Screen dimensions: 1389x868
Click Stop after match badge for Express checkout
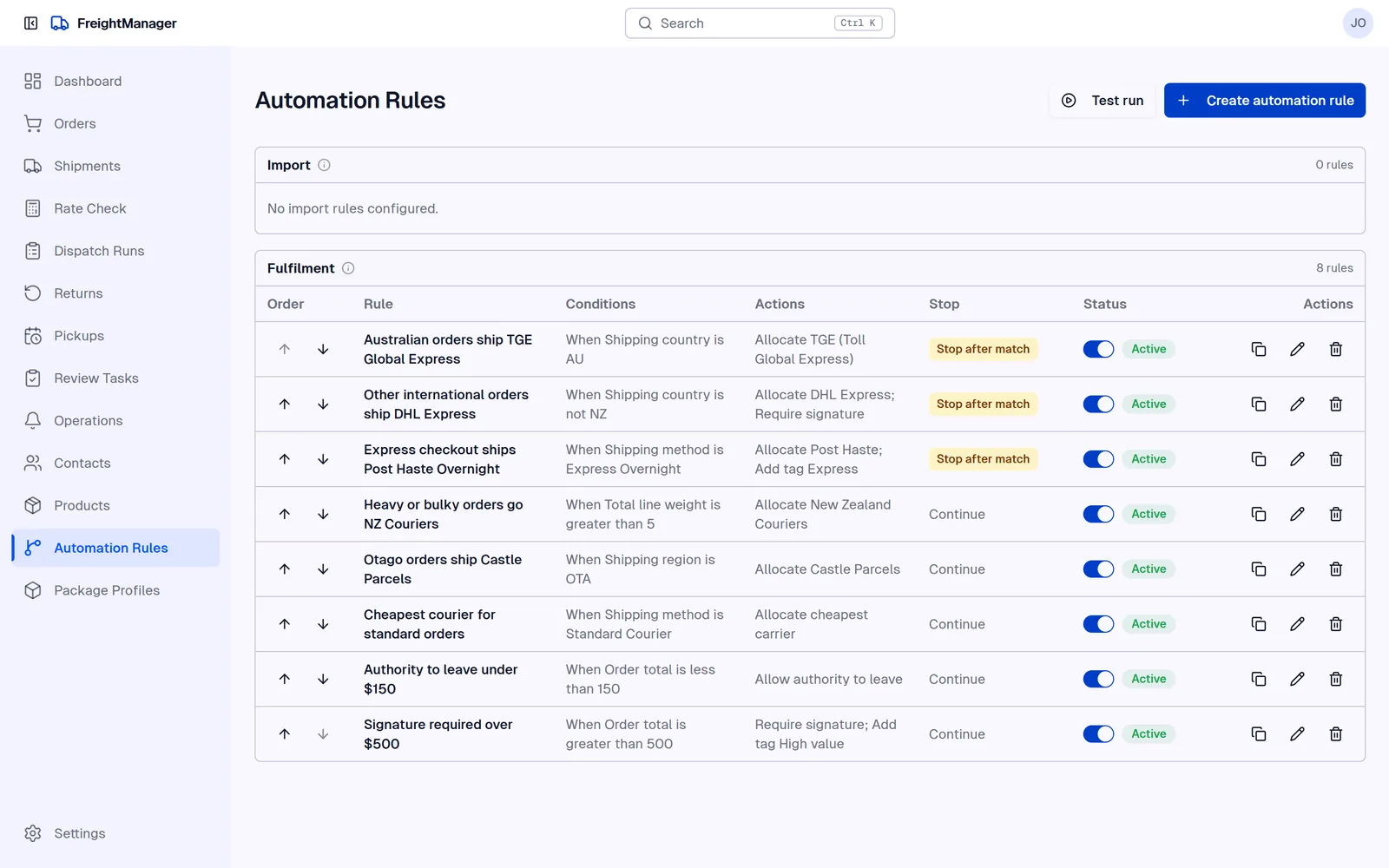tap(983, 459)
